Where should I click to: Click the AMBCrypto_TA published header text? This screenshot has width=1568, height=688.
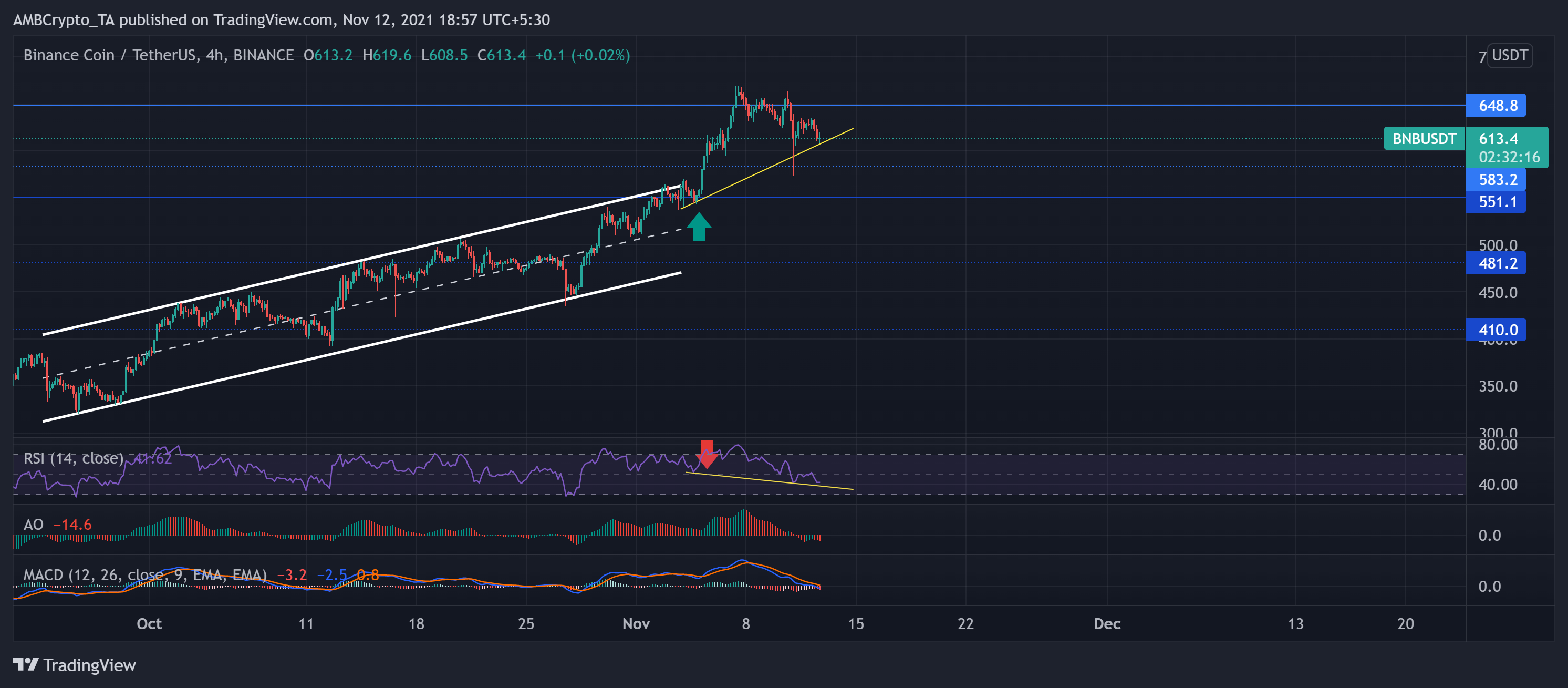click(x=281, y=19)
